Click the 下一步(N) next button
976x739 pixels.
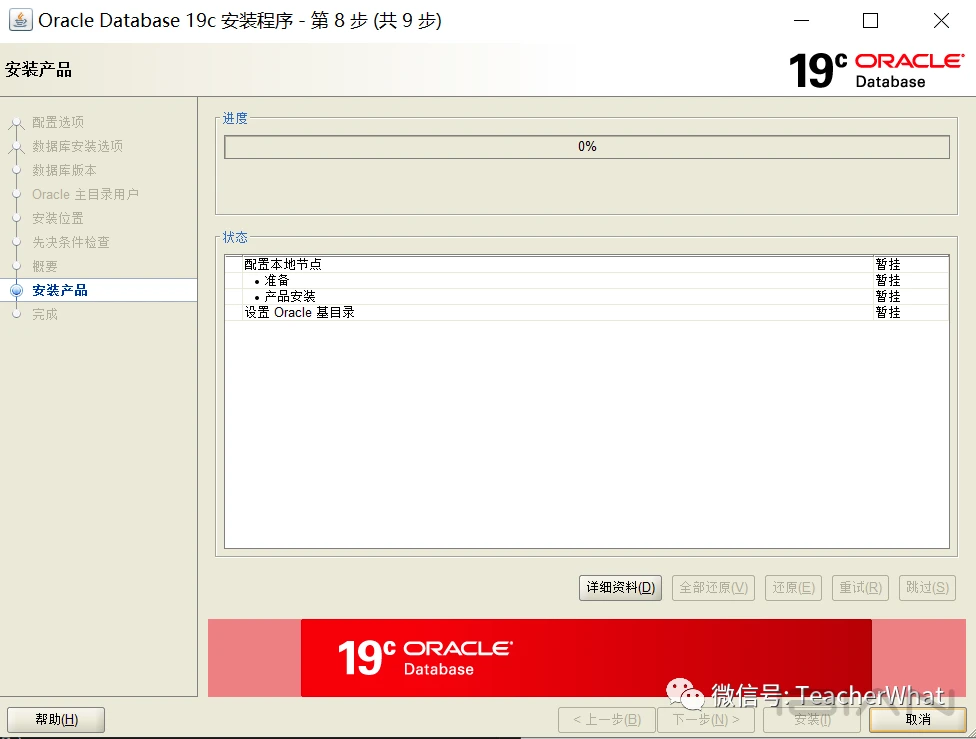pyautogui.click(x=706, y=720)
